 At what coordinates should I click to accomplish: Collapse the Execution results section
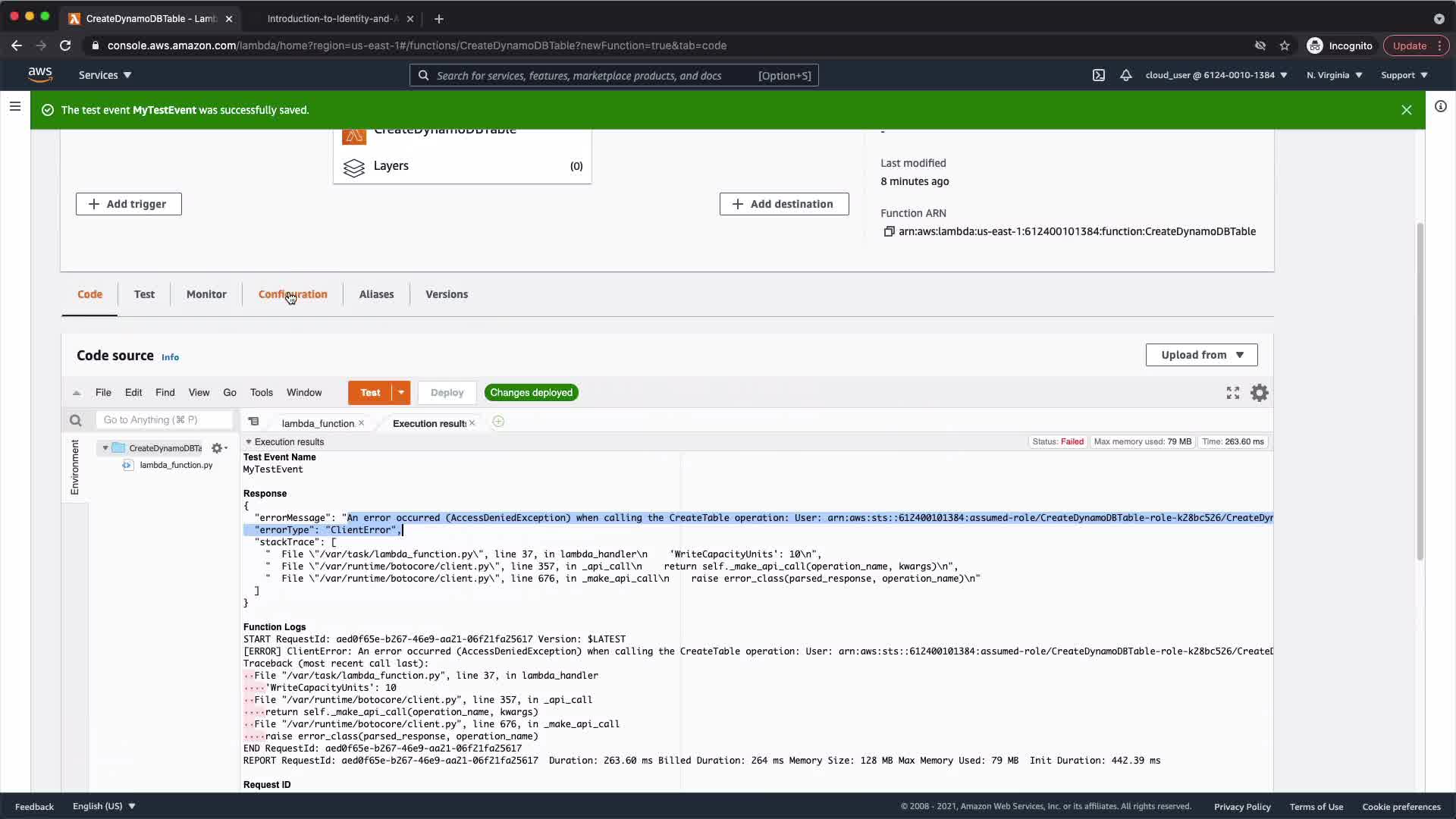point(249,442)
